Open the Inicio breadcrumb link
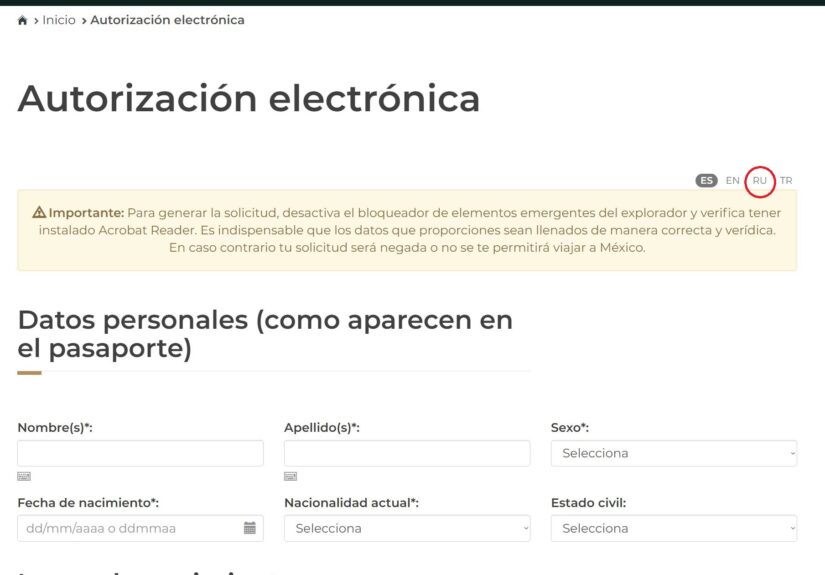Image resolution: width=825 pixels, height=575 pixels. [59, 20]
